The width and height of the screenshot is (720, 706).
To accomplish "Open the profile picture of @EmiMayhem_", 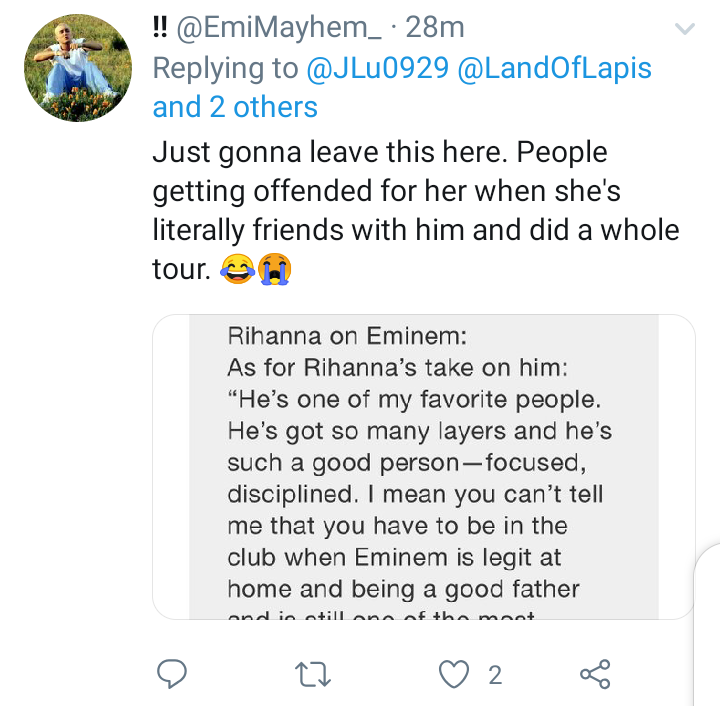I will tap(78, 68).
